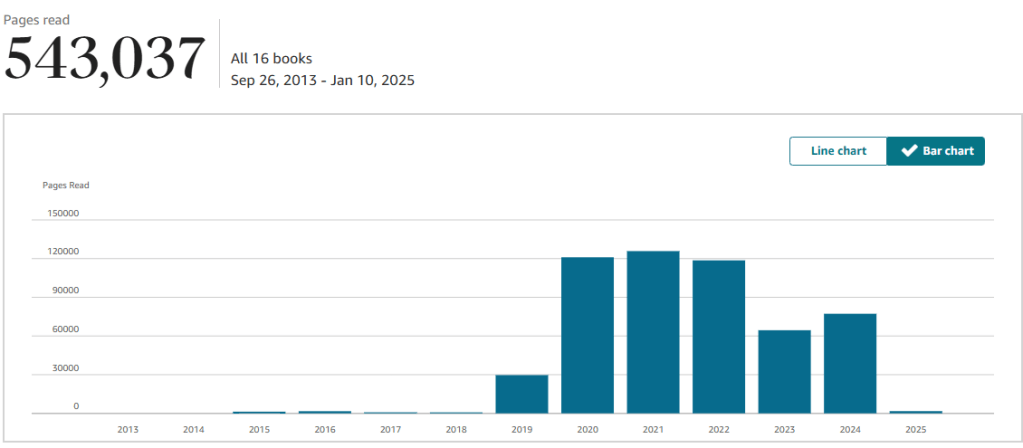Click the 2024 pages read bar

tap(850, 363)
